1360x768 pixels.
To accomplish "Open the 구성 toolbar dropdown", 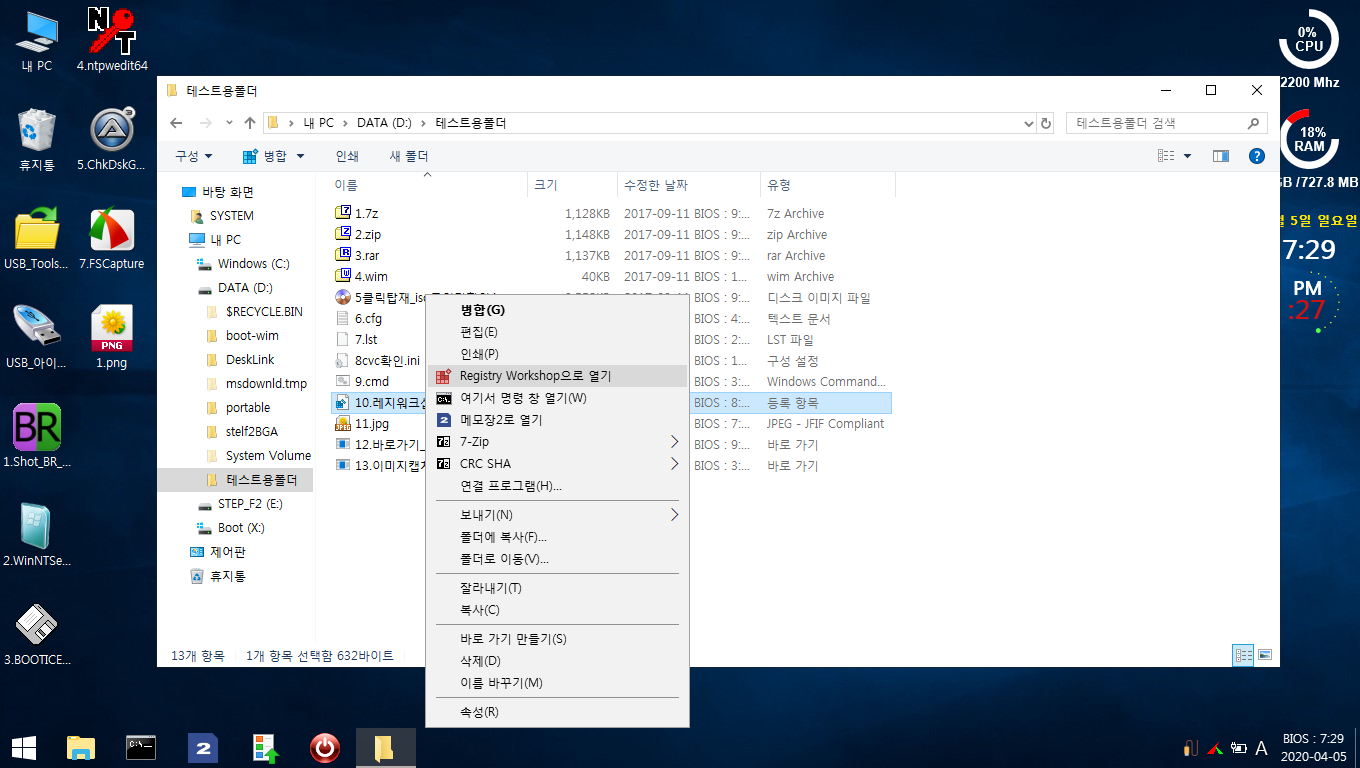I will (x=194, y=156).
